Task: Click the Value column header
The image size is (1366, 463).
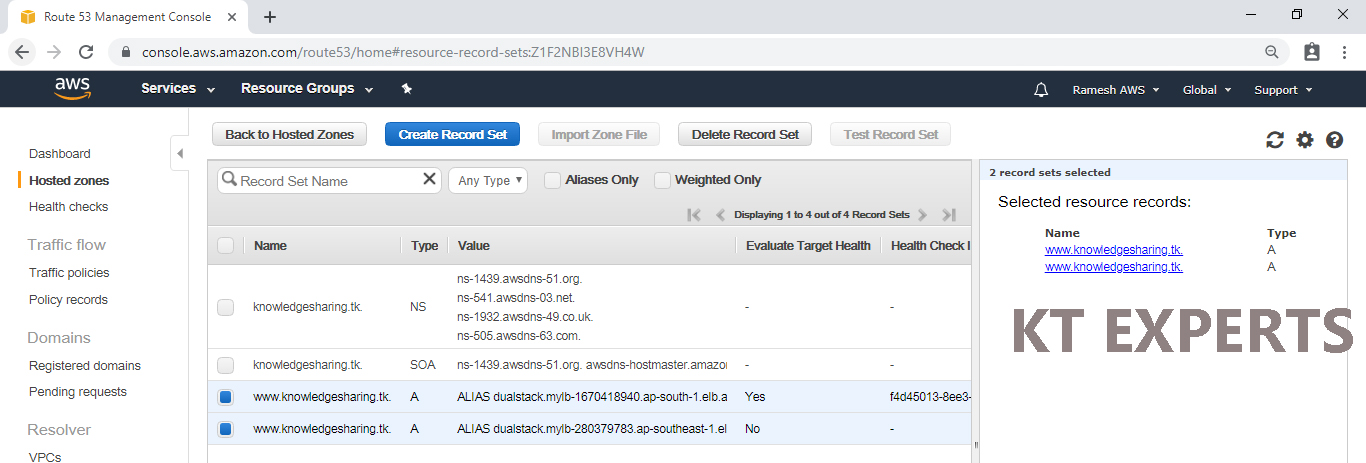Action: (474, 245)
